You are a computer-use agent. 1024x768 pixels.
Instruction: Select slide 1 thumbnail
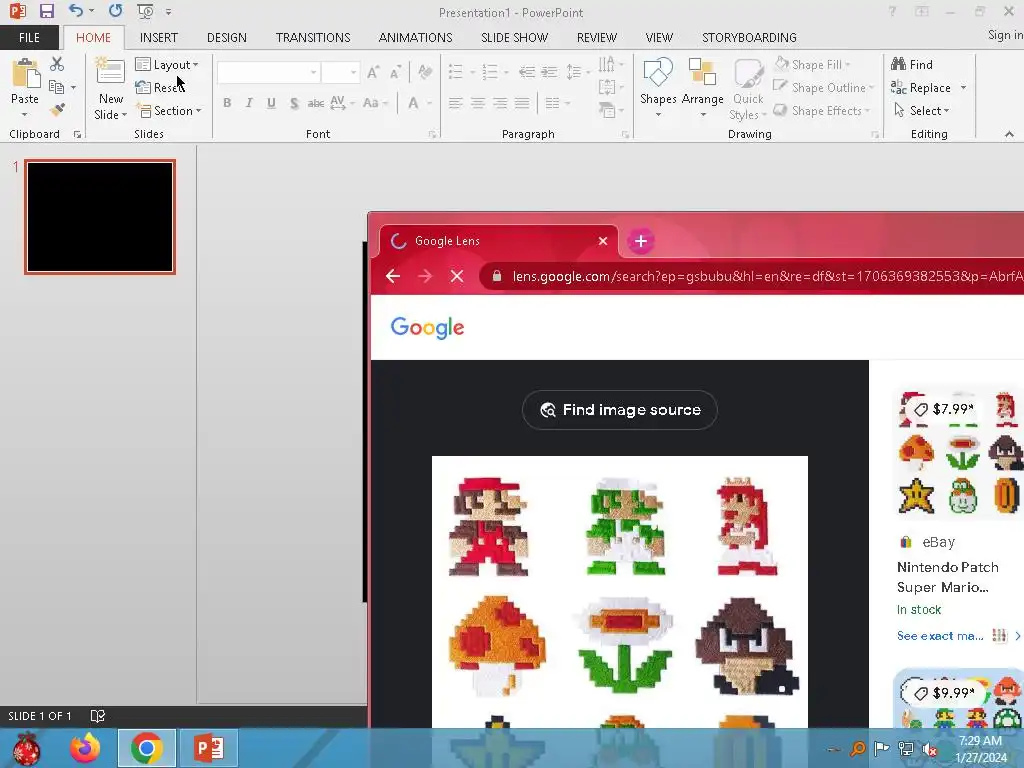point(100,217)
